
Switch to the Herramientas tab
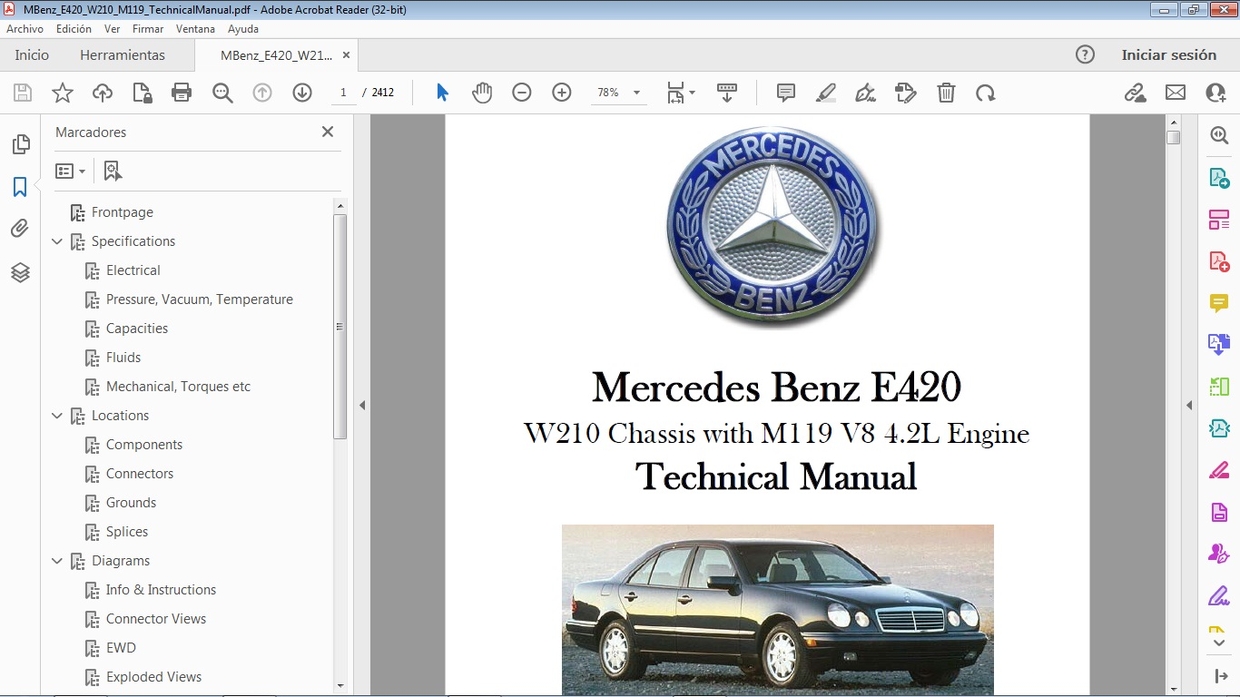pos(122,55)
